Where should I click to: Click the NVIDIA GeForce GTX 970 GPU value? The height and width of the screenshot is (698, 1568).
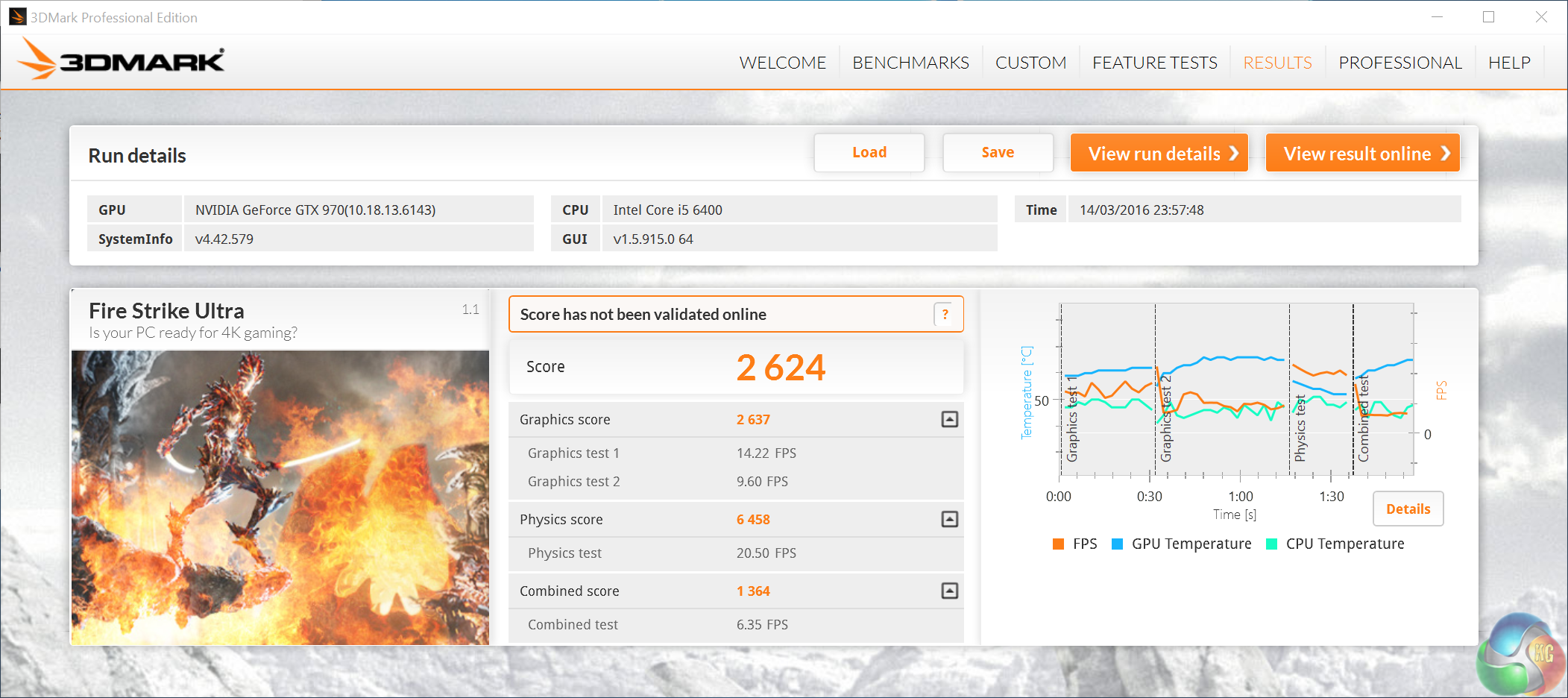(x=315, y=210)
